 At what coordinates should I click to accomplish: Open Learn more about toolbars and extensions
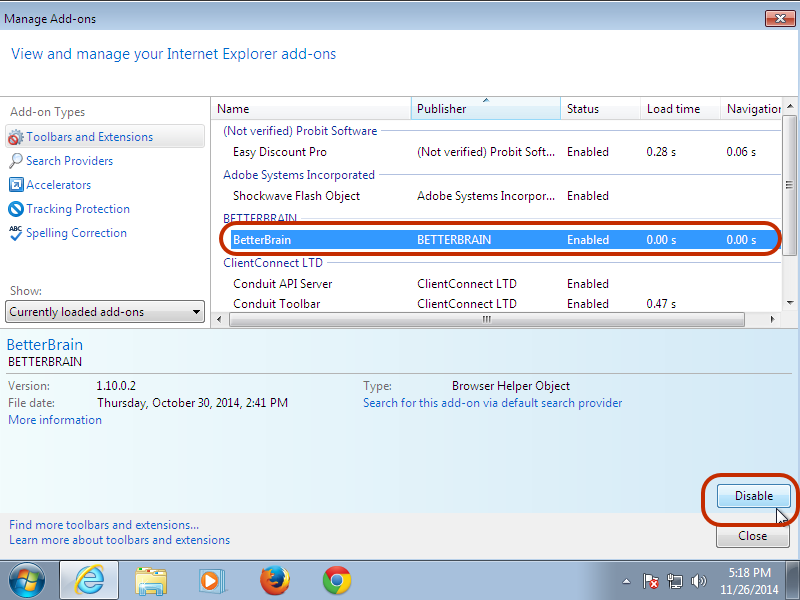click(x=119, y=540)
